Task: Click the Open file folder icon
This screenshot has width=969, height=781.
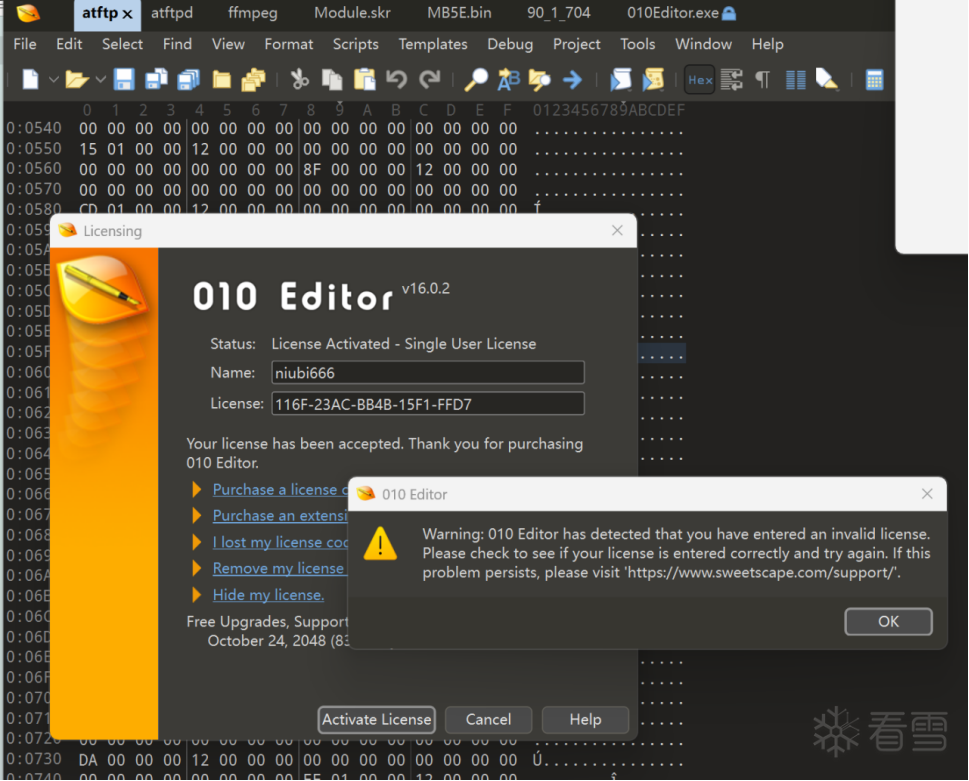Action: [x=77, y=80]
